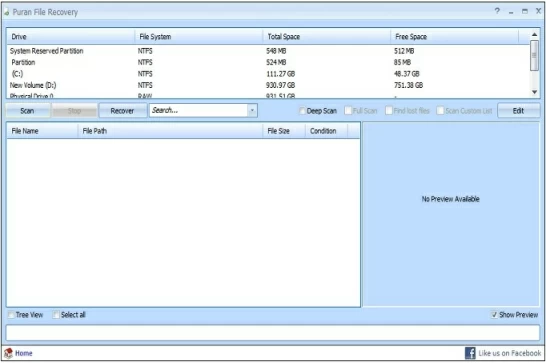Check the Select all checkbox
Image resolution: width=546 pixels, height=363 pixels.
click(56, 315)
